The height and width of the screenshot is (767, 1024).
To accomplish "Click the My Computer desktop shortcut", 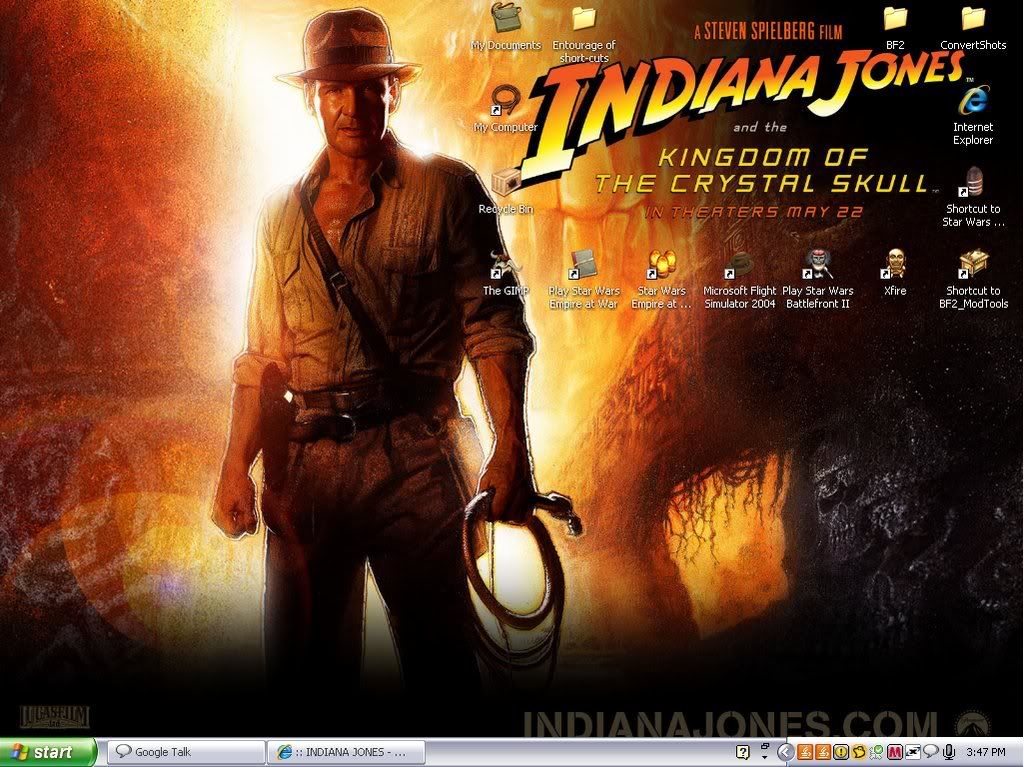I will pyautogui.click(x=506, y=108).
